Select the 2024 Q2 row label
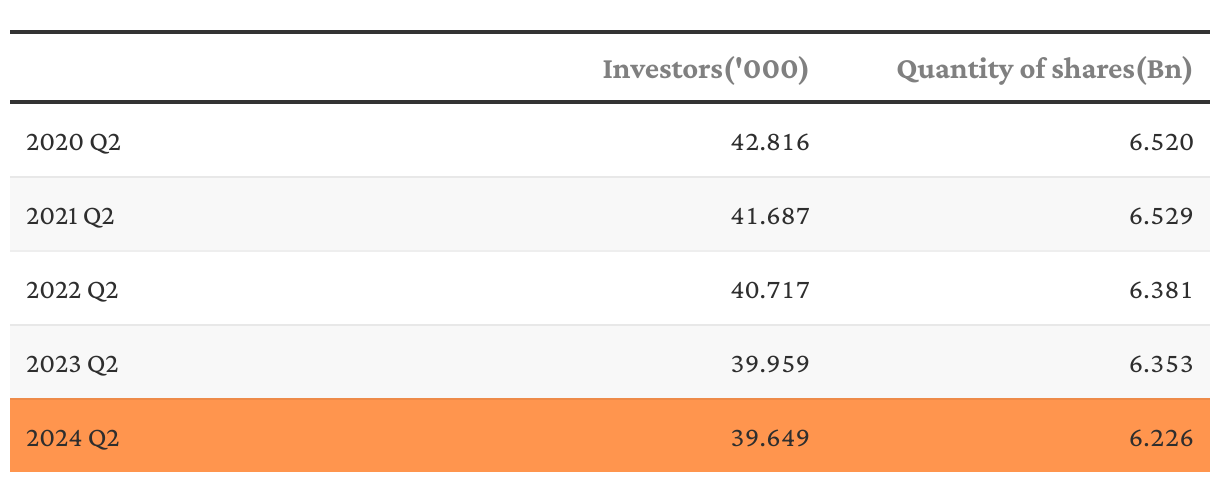The width and height of the screenshot is (1220, 482). coord(73,438)
